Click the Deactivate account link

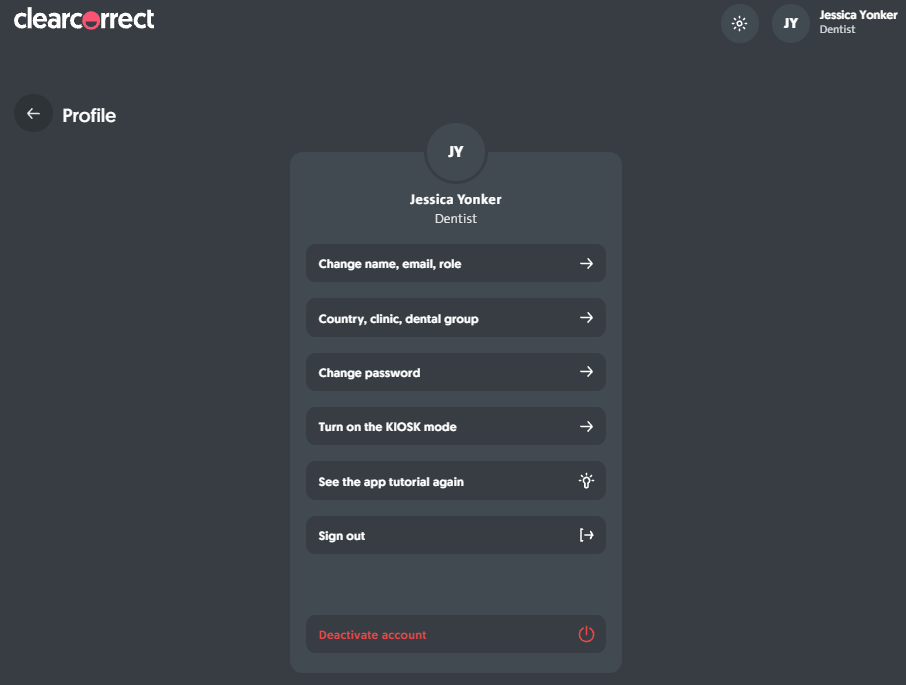point(372,635)
